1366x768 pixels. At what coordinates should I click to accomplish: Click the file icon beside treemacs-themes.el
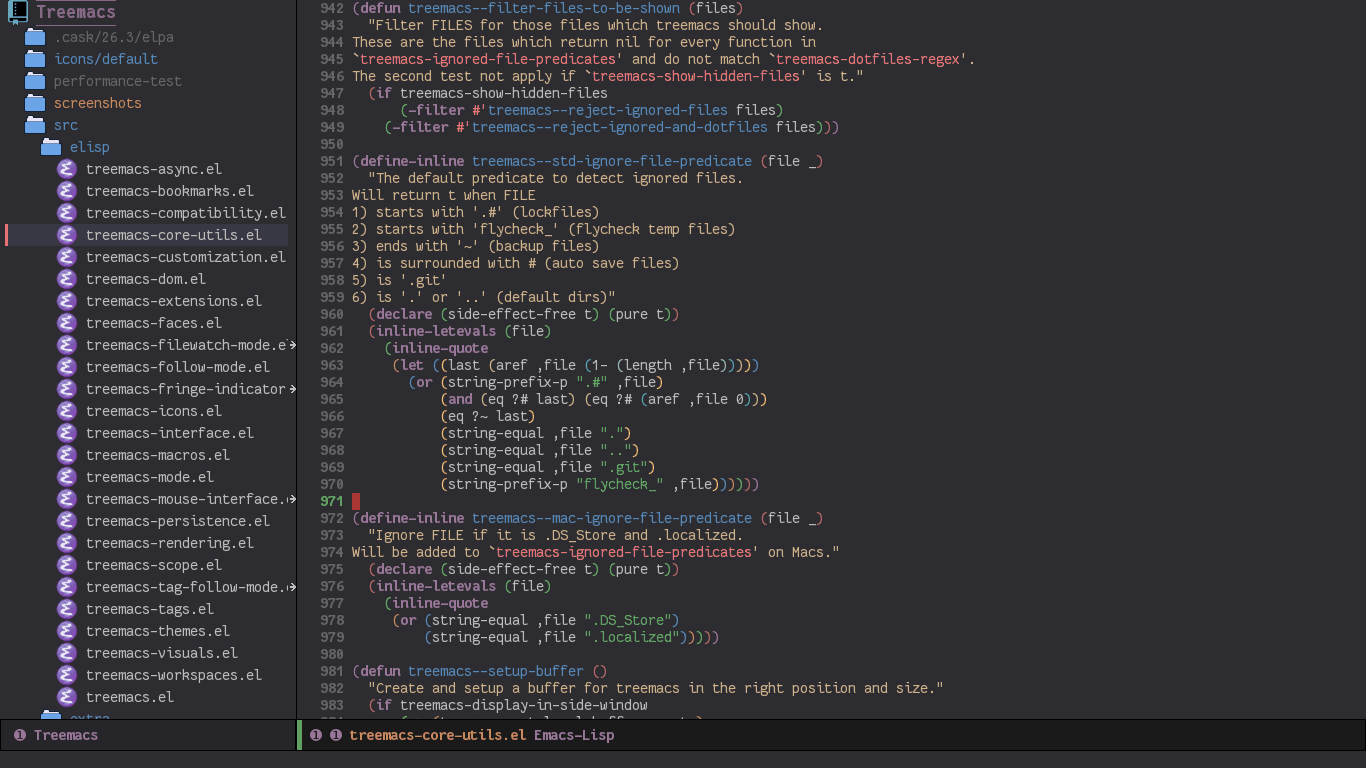[x=66, y=631]
